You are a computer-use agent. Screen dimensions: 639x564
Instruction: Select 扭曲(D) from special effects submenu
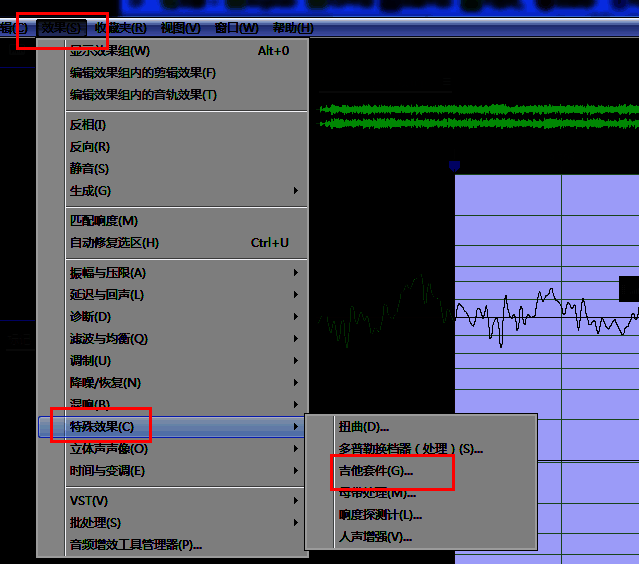click(x=364, y=427)
